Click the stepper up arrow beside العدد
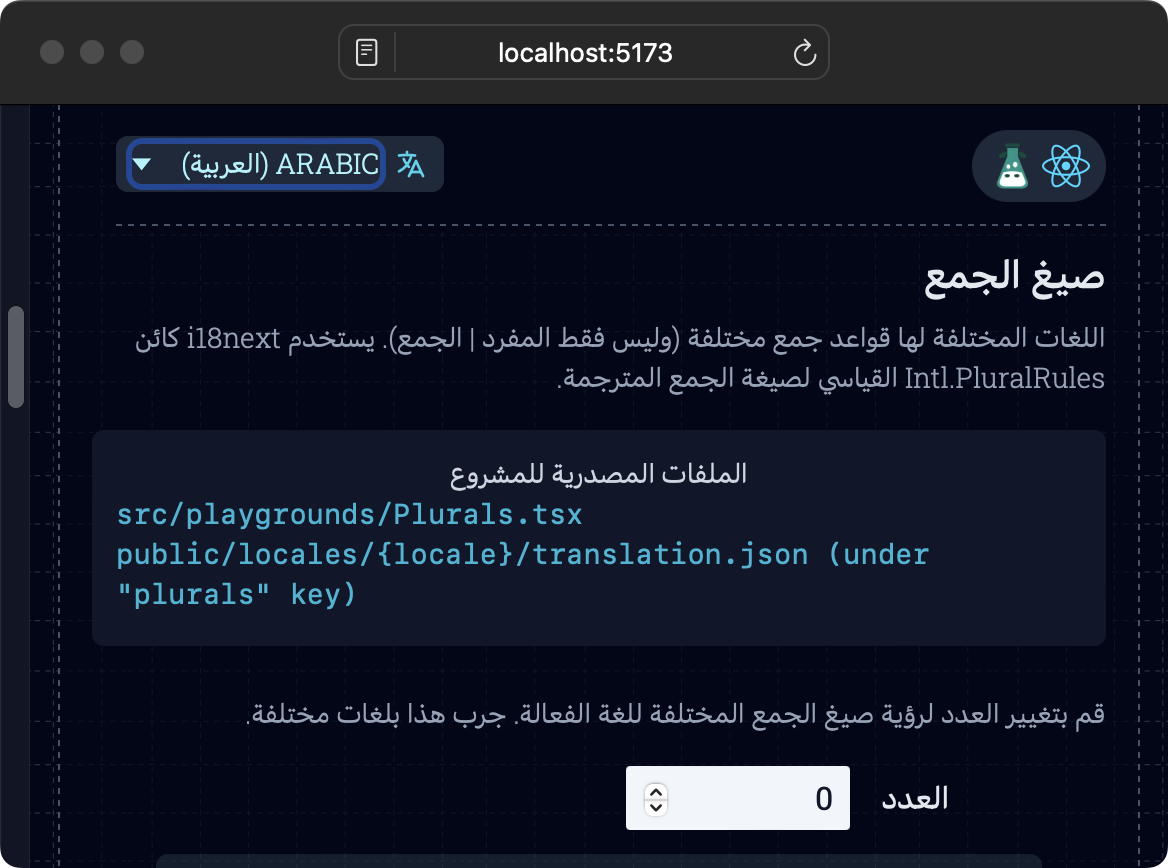The image size is (1168, 868). click(656, 790)
